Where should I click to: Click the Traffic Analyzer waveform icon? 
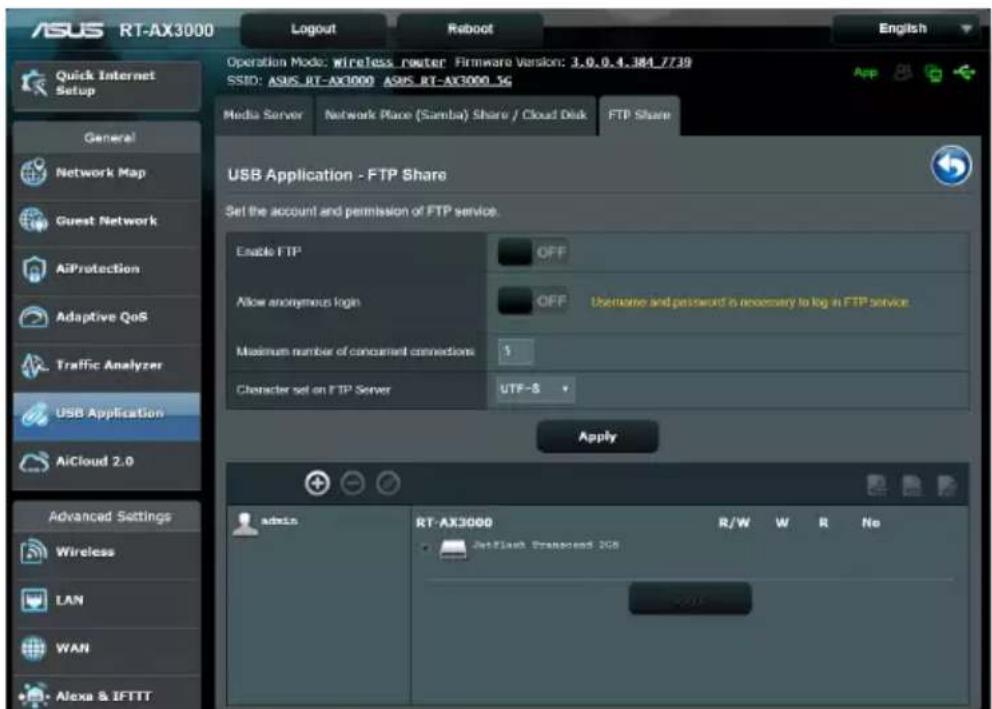[34, 365]
